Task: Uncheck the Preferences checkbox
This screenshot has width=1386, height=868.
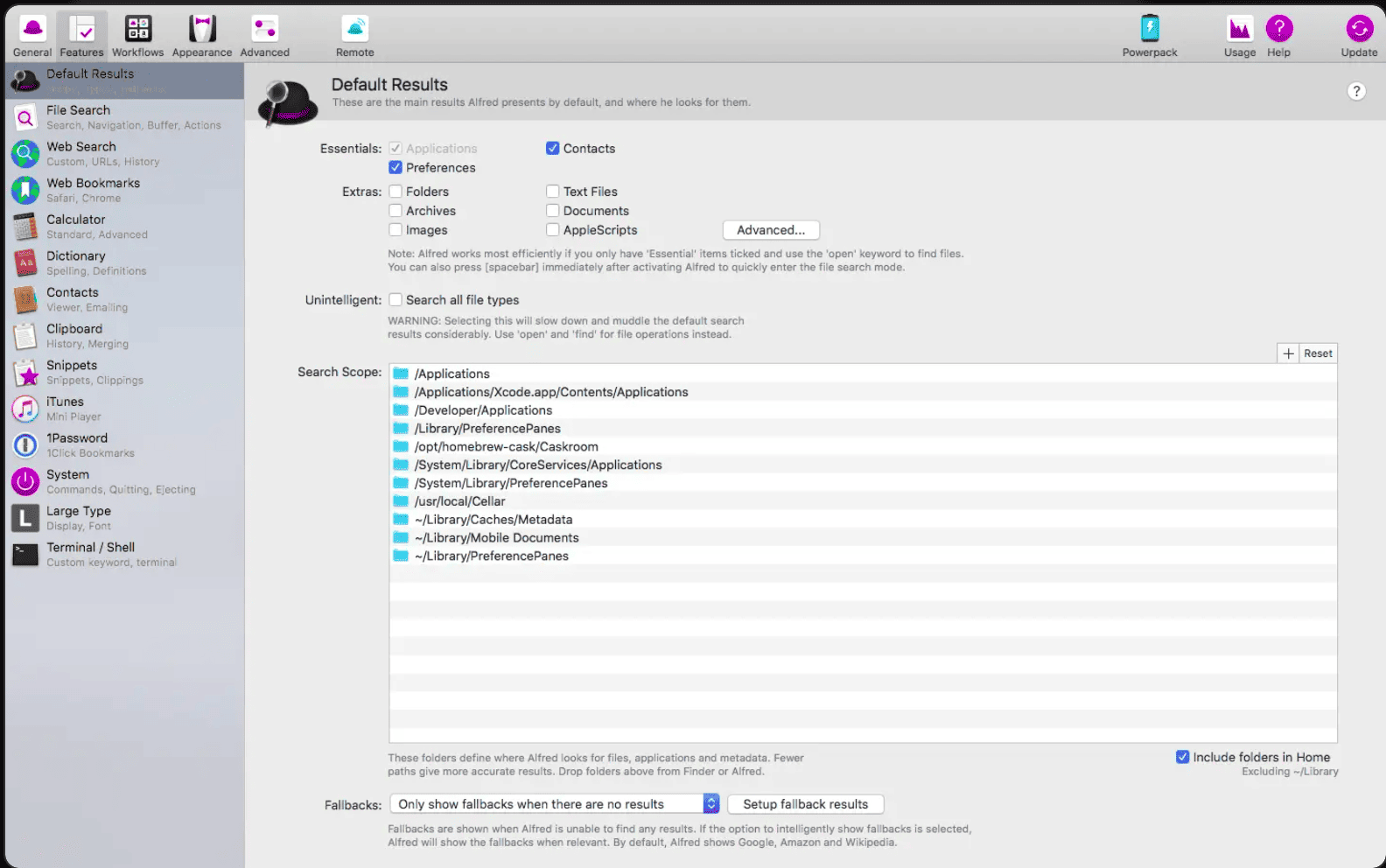Action: [395, 168]
